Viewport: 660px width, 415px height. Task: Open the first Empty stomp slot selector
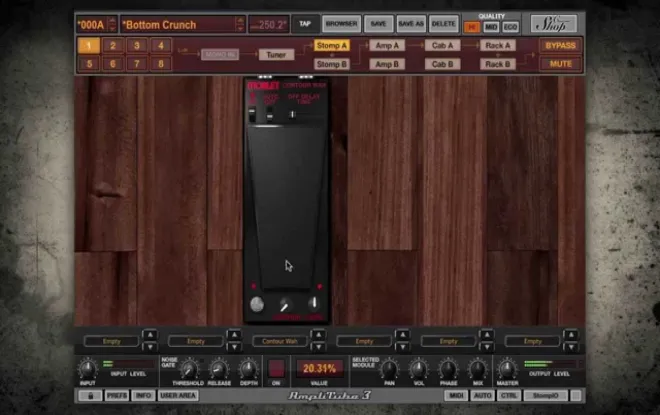pos(112,341)
